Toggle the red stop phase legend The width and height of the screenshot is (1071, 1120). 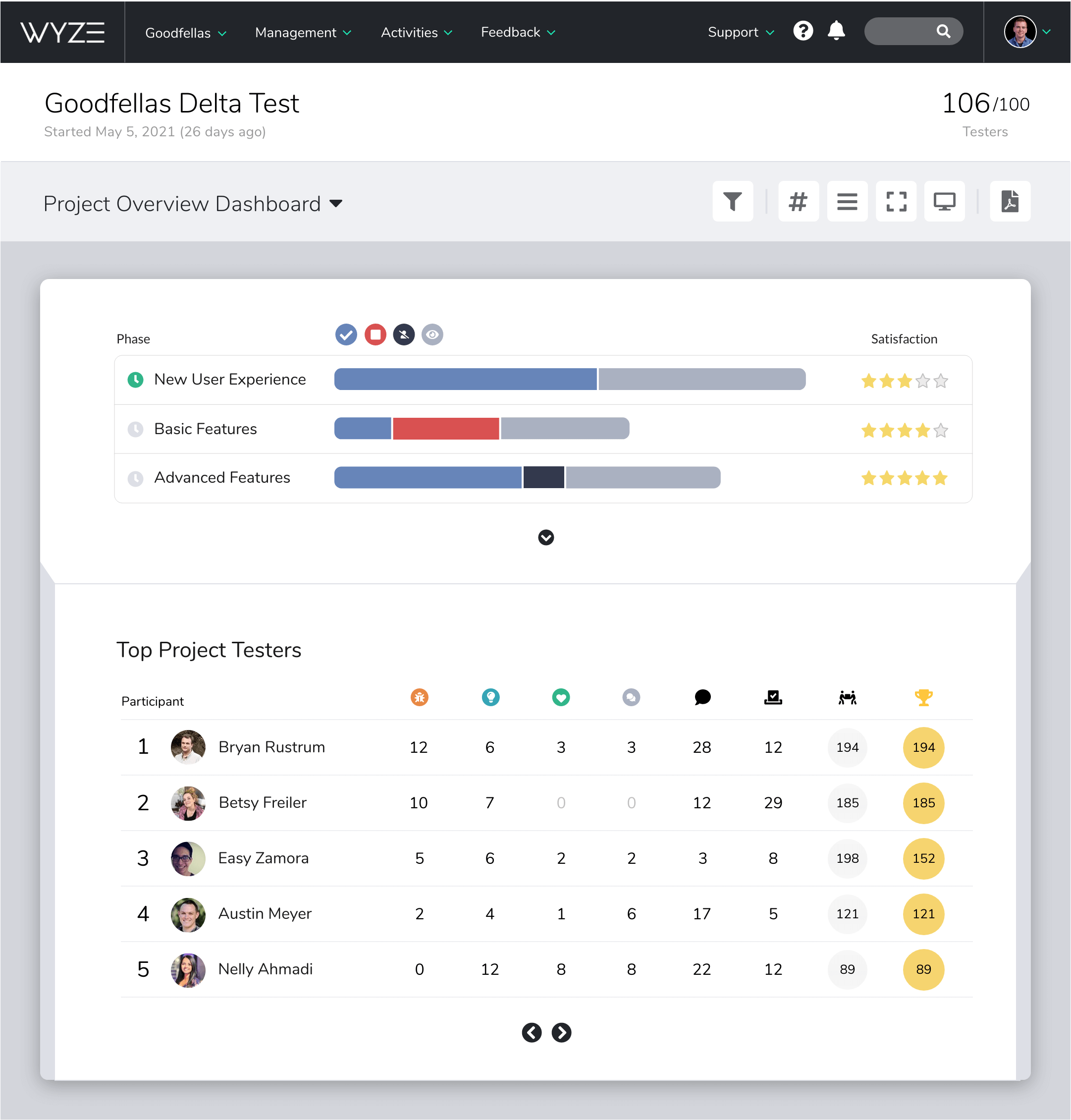(x=375, y=335)
